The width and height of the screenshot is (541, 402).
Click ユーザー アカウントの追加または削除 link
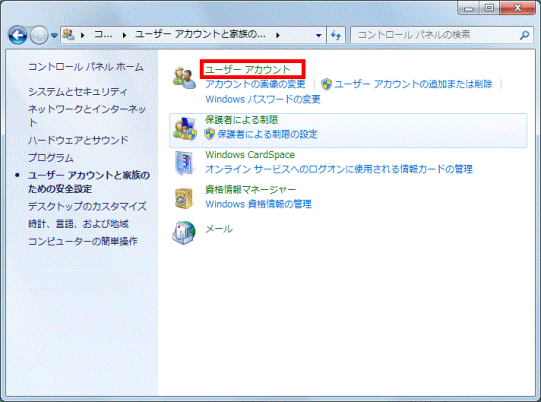[x=413, y=84]
